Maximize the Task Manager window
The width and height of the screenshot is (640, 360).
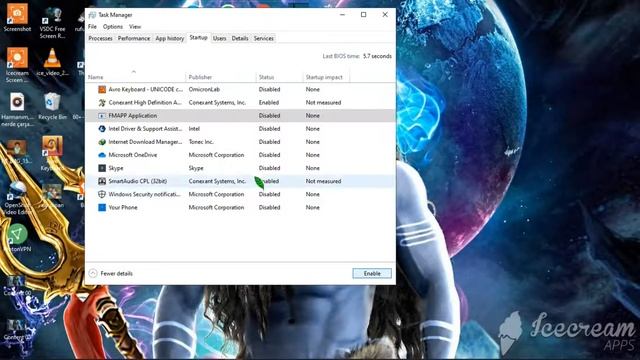[363, 15]
